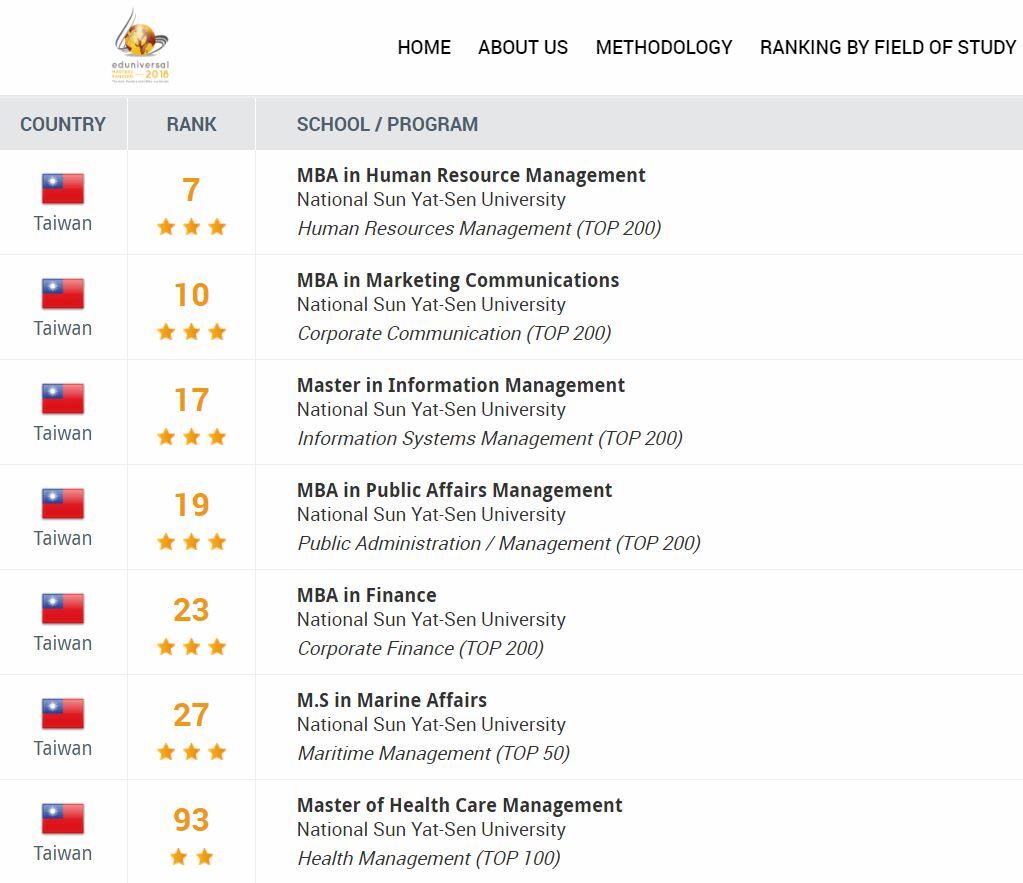
Task: Go to METHODOLOGY page
Action: coord(664,47)
